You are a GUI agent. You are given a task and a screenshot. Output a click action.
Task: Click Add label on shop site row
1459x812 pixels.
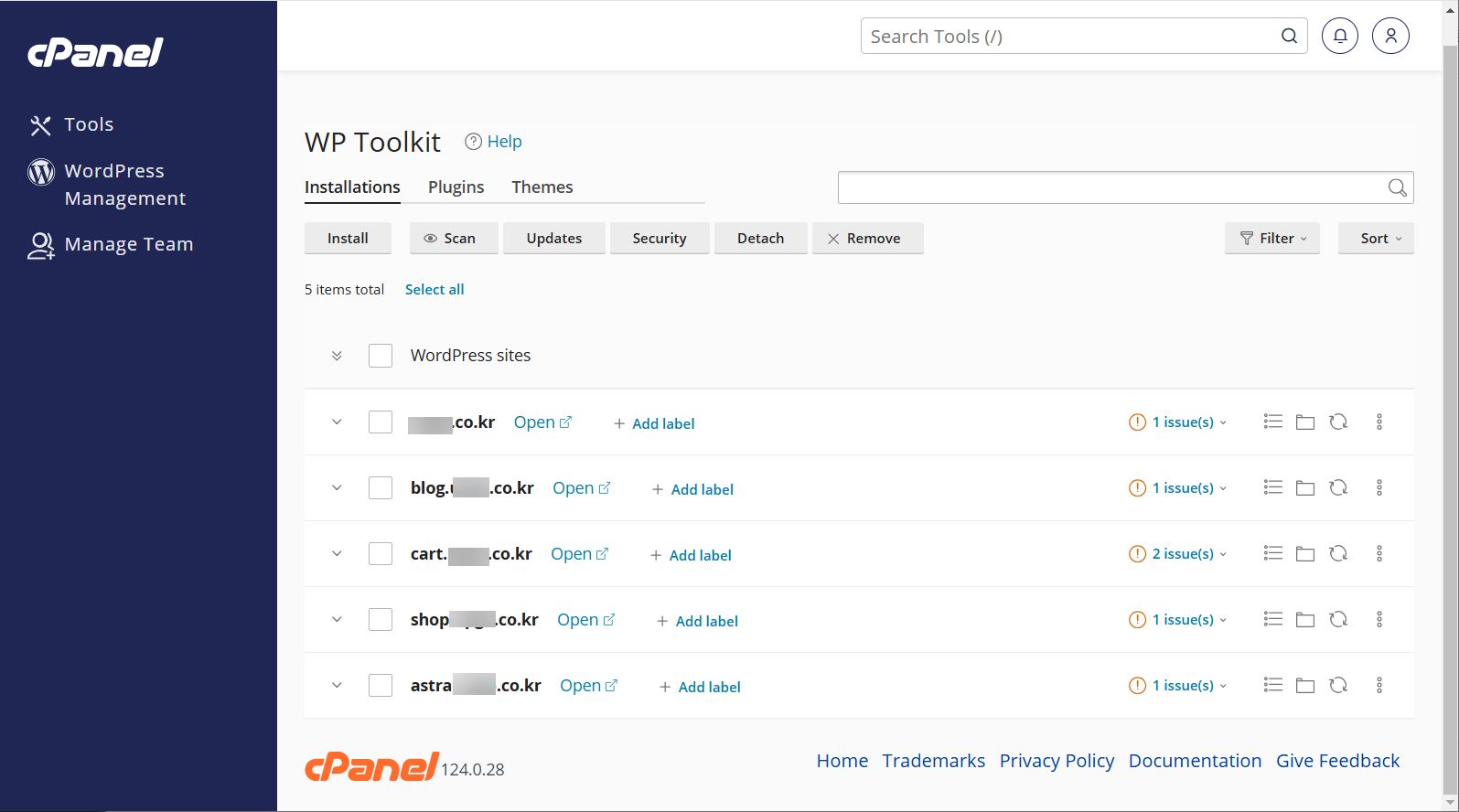[697, 621]
